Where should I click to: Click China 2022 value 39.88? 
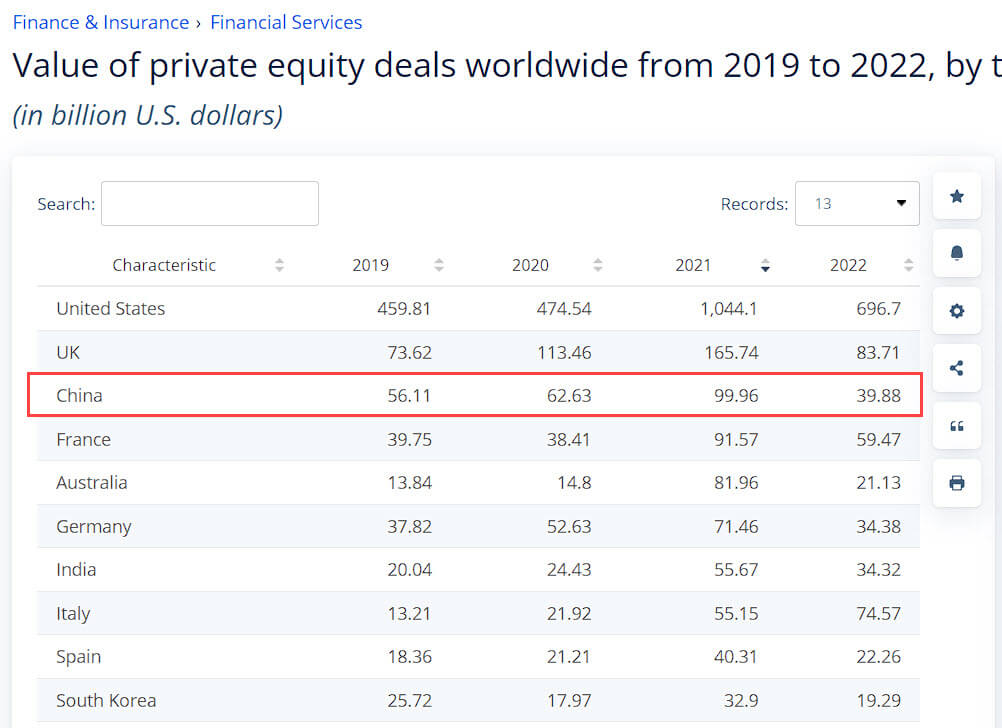879,396
